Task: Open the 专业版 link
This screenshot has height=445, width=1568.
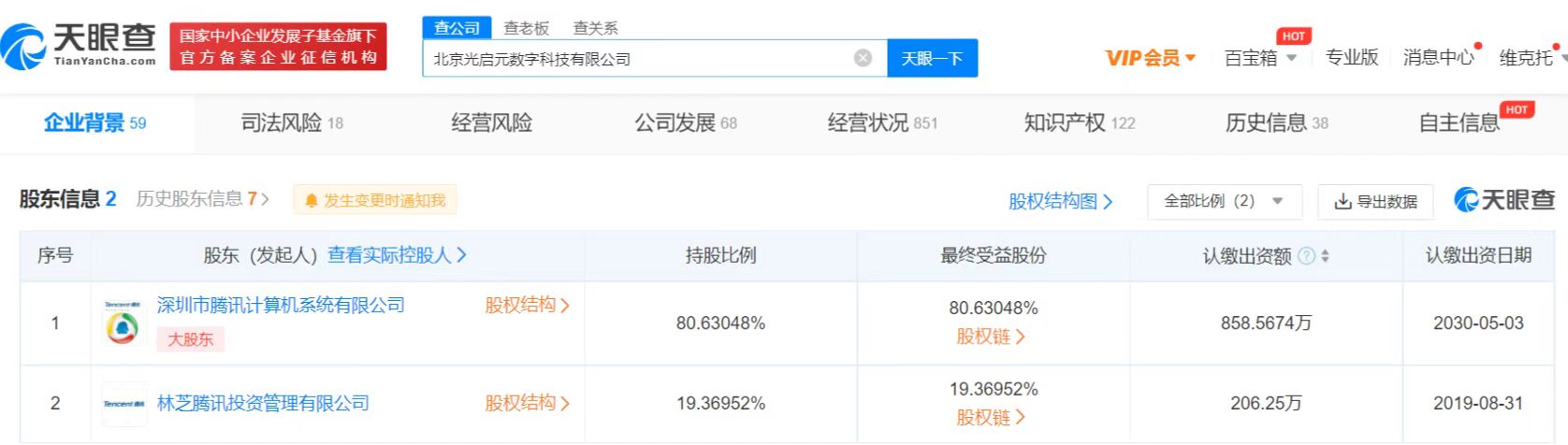Action: pos(1352,58)
